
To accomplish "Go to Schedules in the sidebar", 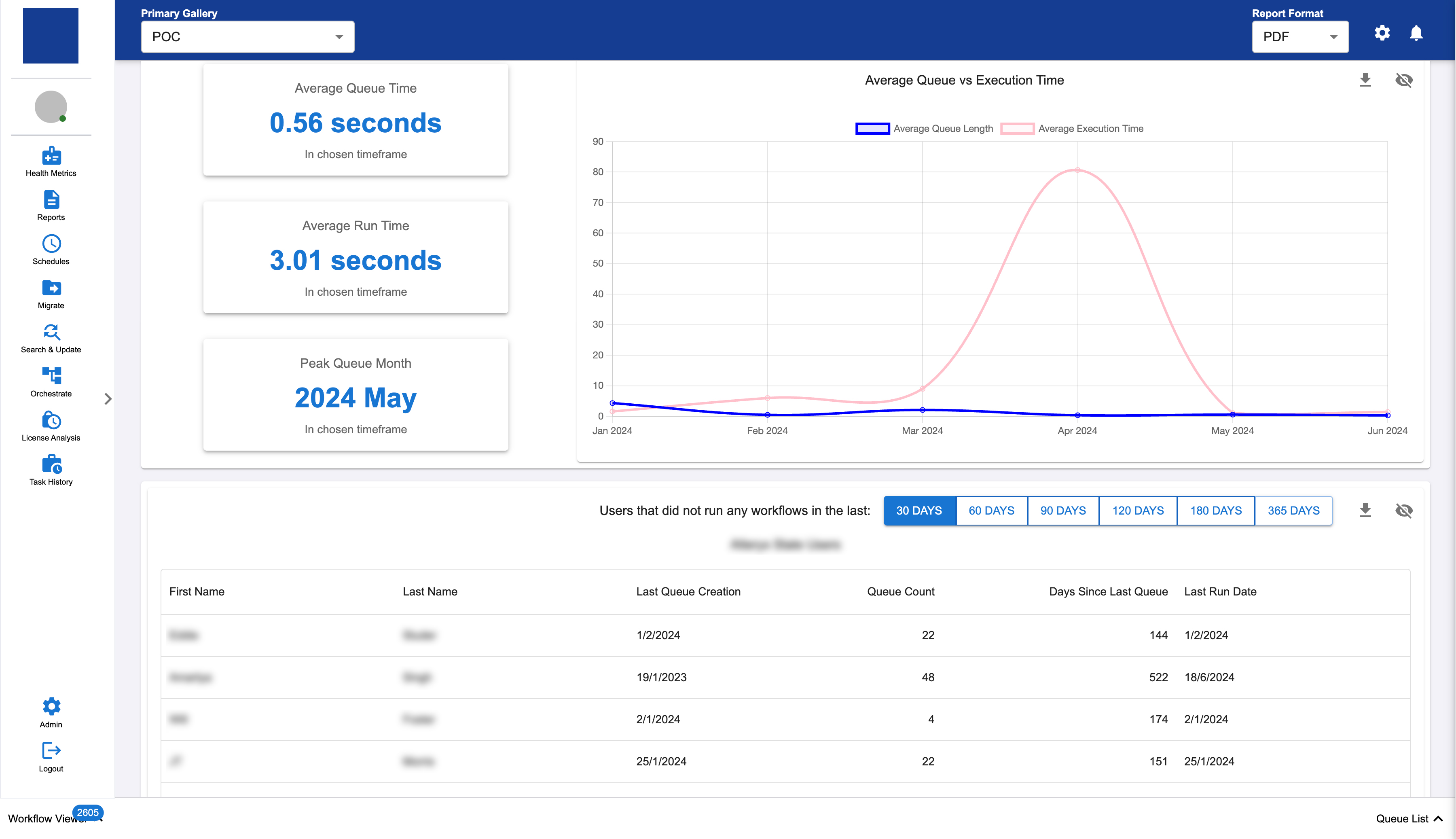I will (x=51, y=244).
